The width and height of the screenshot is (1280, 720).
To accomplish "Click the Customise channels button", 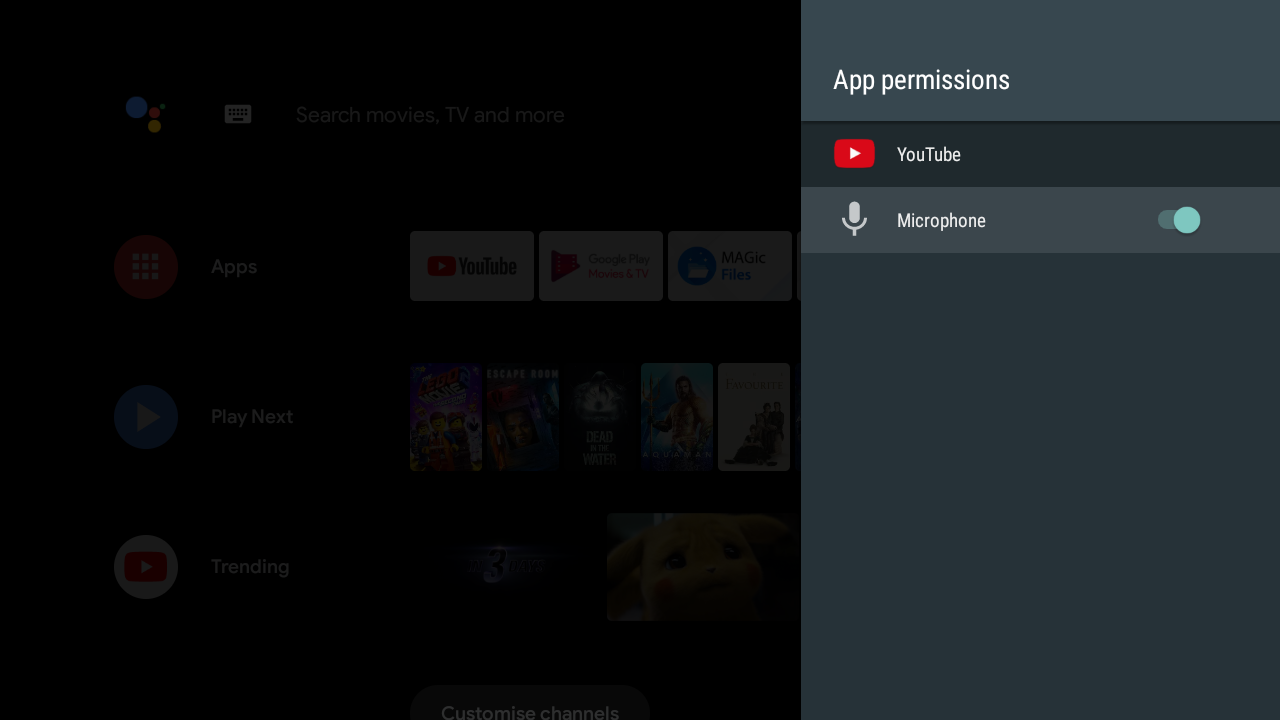I will [x=530, y=704].
